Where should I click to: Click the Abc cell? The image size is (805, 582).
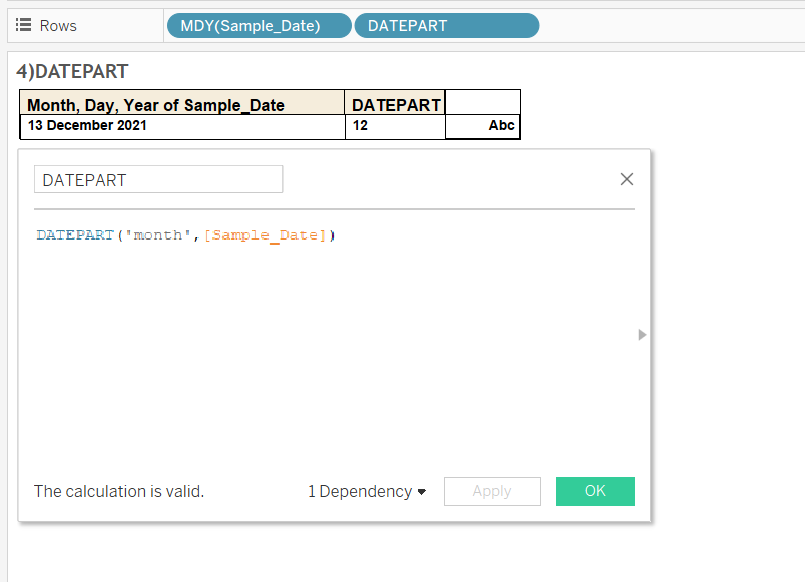click(483, 126)
